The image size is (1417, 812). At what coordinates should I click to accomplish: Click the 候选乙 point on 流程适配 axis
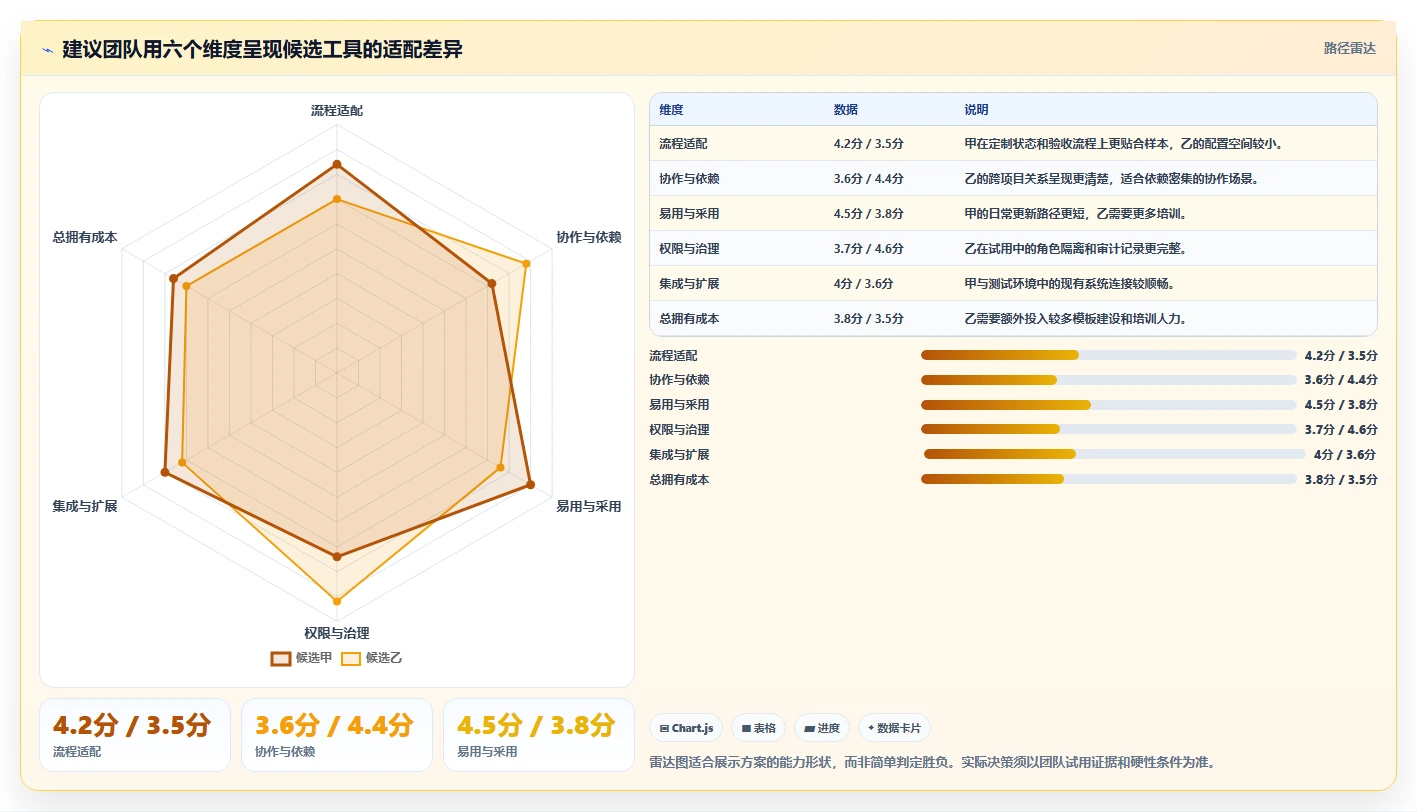pyautogui.click(x=337, y=200)
